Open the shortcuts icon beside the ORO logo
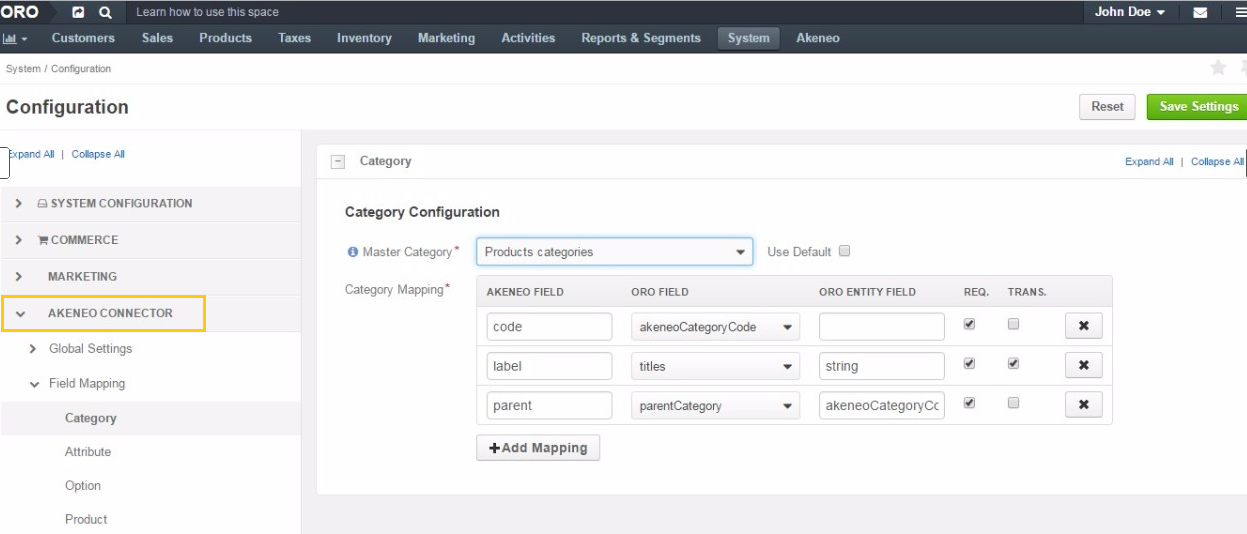The height and width of the screenshot is (534, 1247). (x=79, y=12)
